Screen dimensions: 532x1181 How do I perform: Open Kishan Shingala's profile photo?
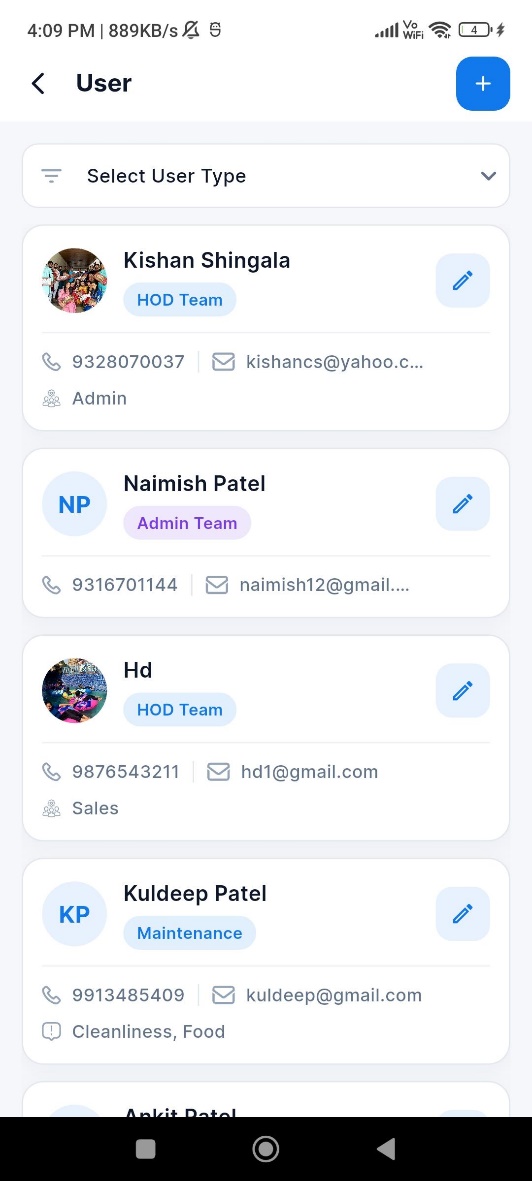pos(74,281)
